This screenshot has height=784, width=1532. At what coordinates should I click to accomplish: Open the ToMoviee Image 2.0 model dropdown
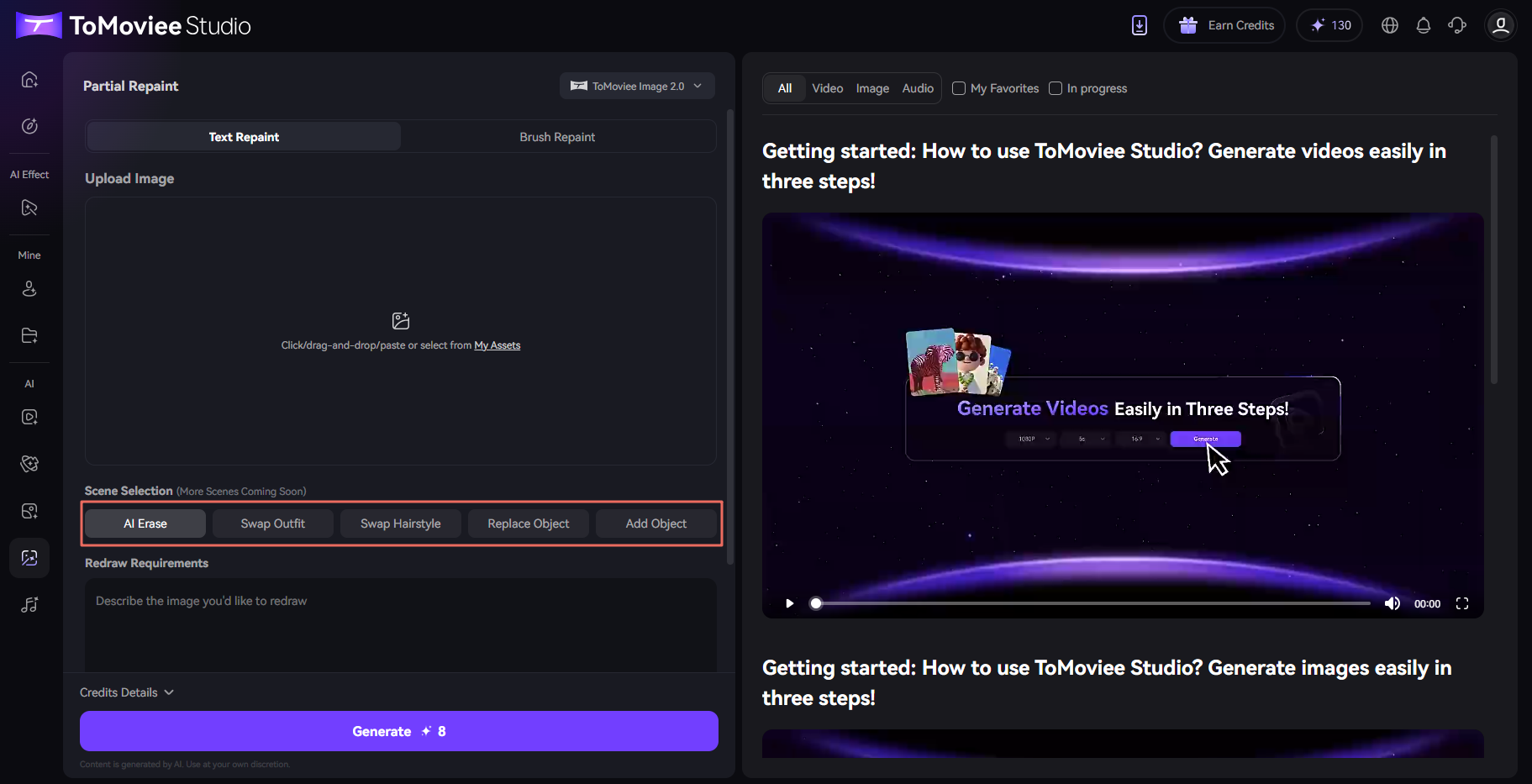[x=637, y=86]
